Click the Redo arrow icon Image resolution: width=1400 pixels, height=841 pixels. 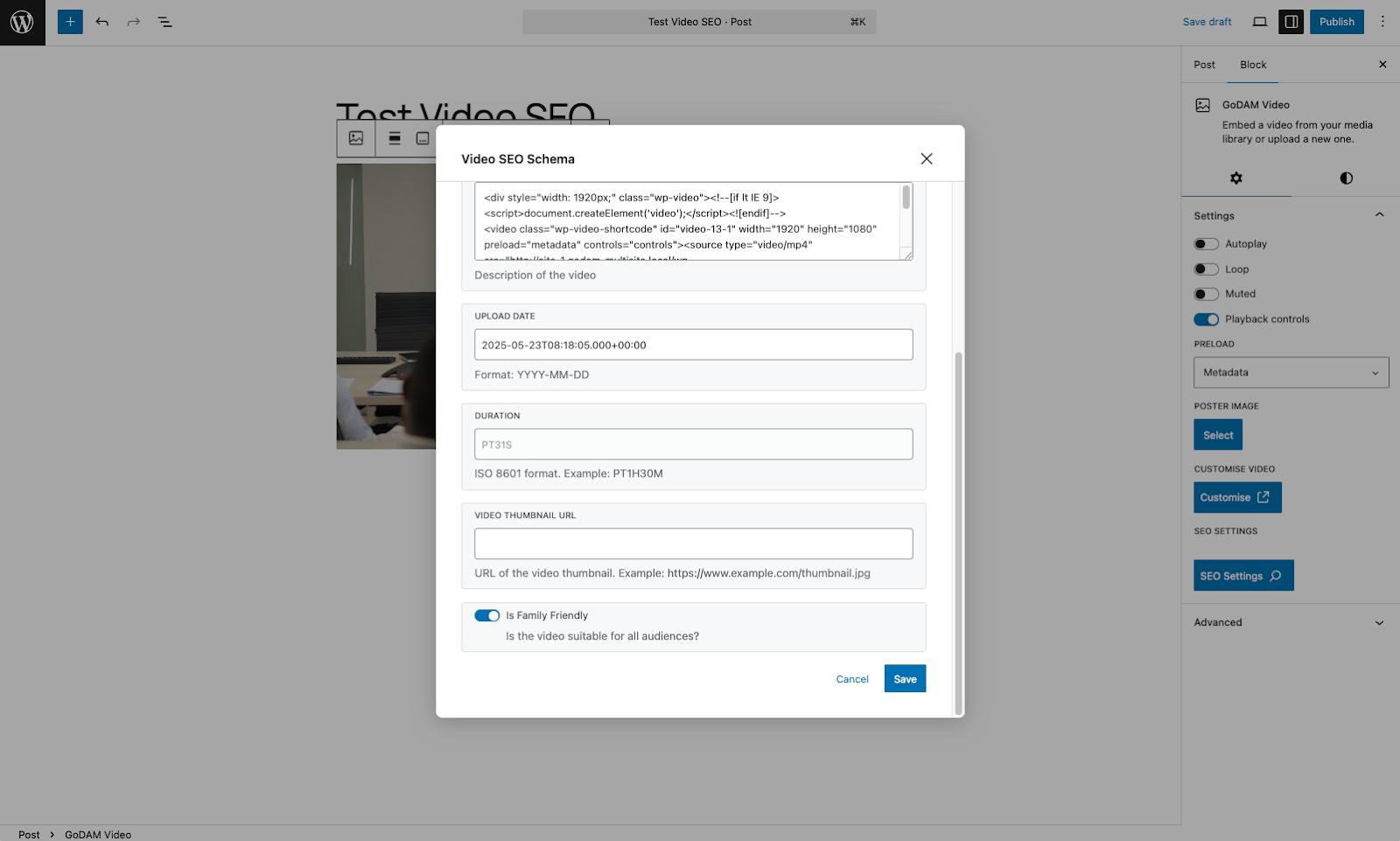click(x=133, y=22)
